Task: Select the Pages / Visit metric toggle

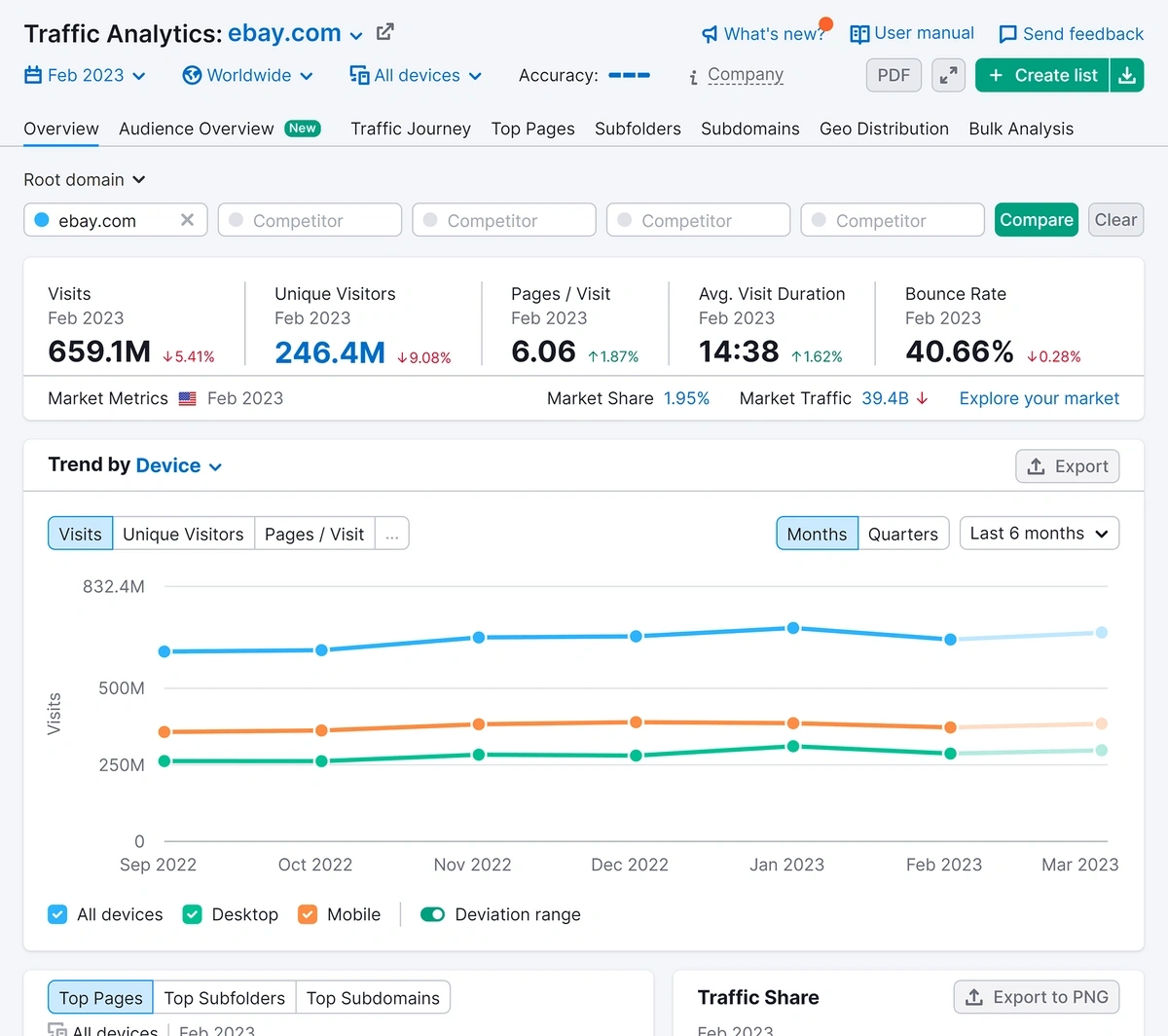Action: click(314, 534)
